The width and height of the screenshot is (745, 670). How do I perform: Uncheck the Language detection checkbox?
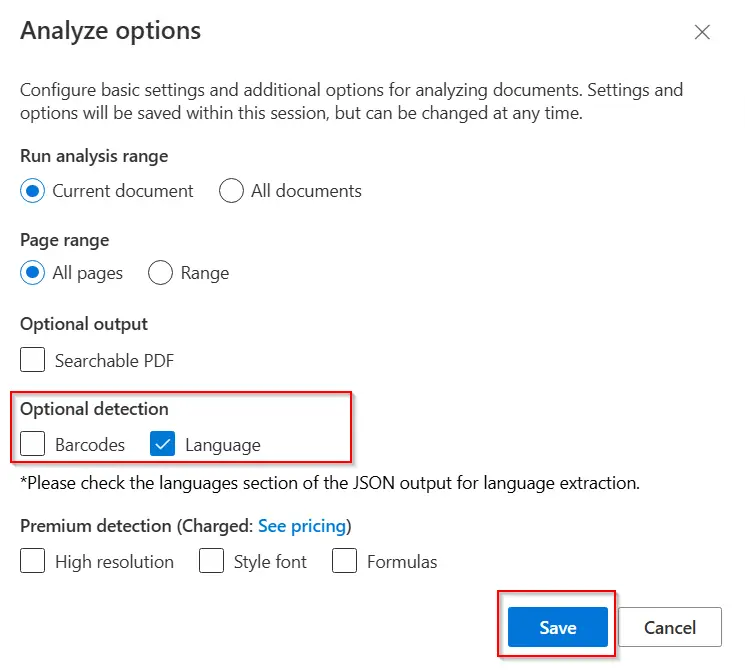[163, 444]
